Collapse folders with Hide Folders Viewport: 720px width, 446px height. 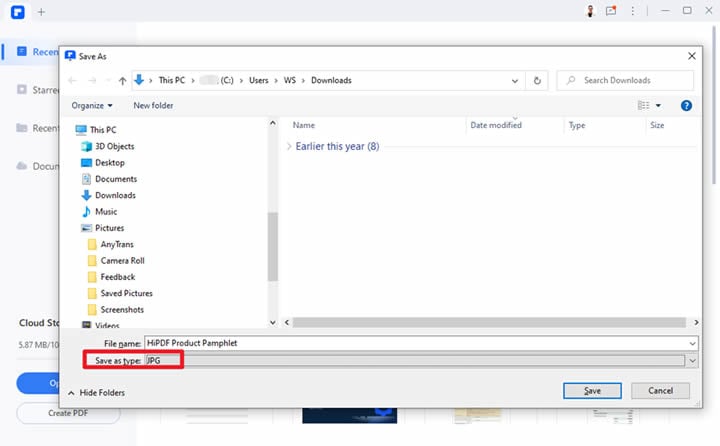(x=97, y=393)
